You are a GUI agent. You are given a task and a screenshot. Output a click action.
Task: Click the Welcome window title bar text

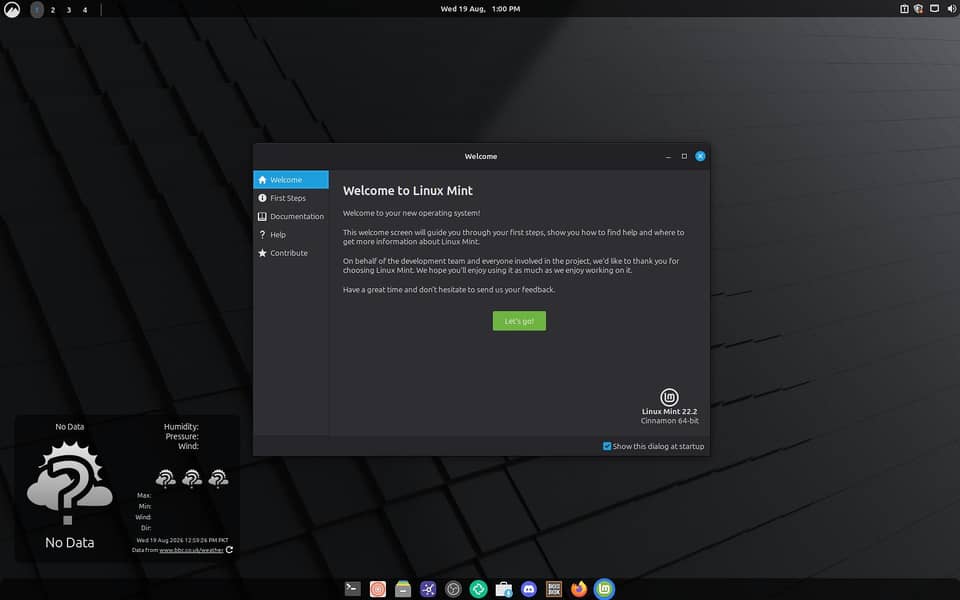coord(481,156)
